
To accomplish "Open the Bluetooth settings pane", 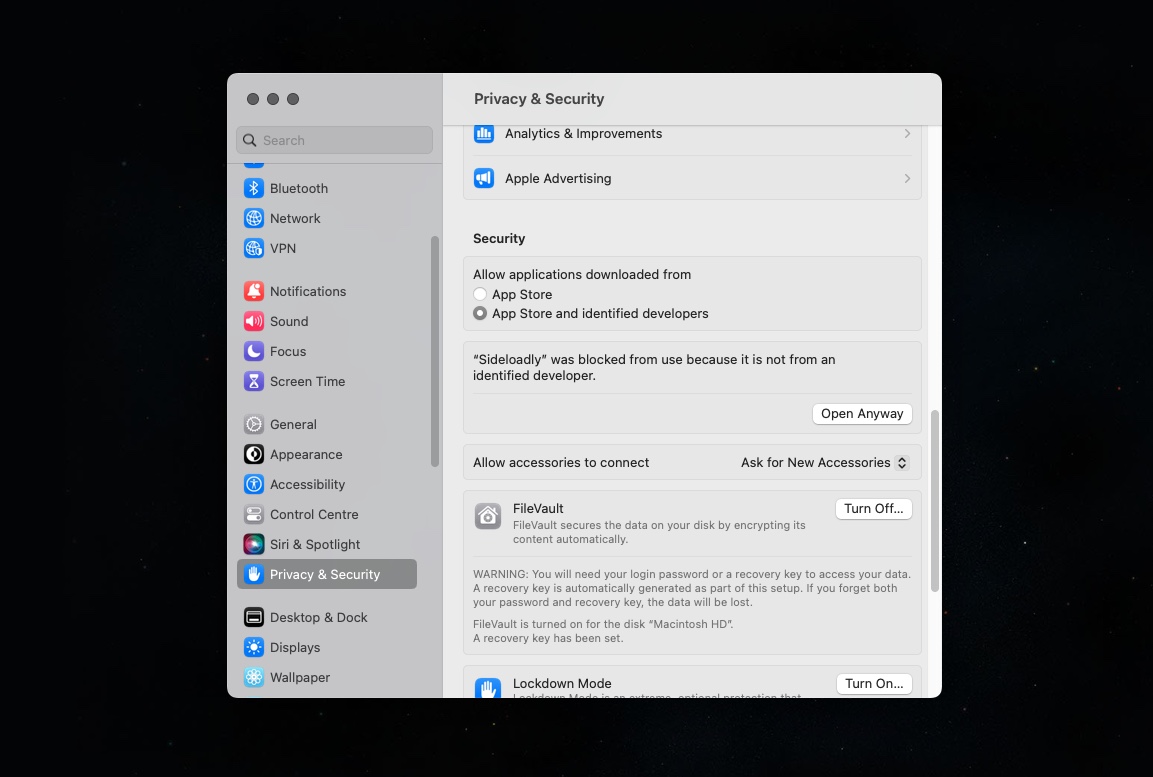I will point(299,188).
